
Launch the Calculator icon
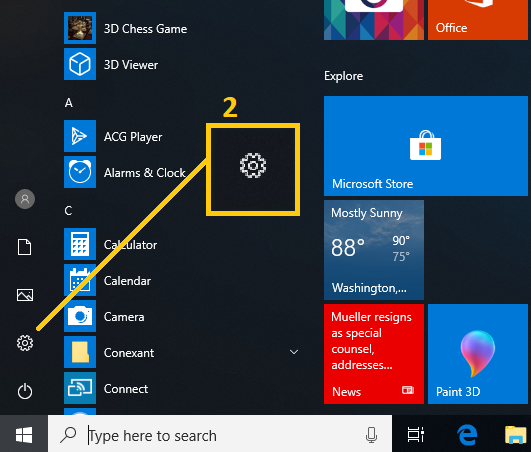pos(80,244)
